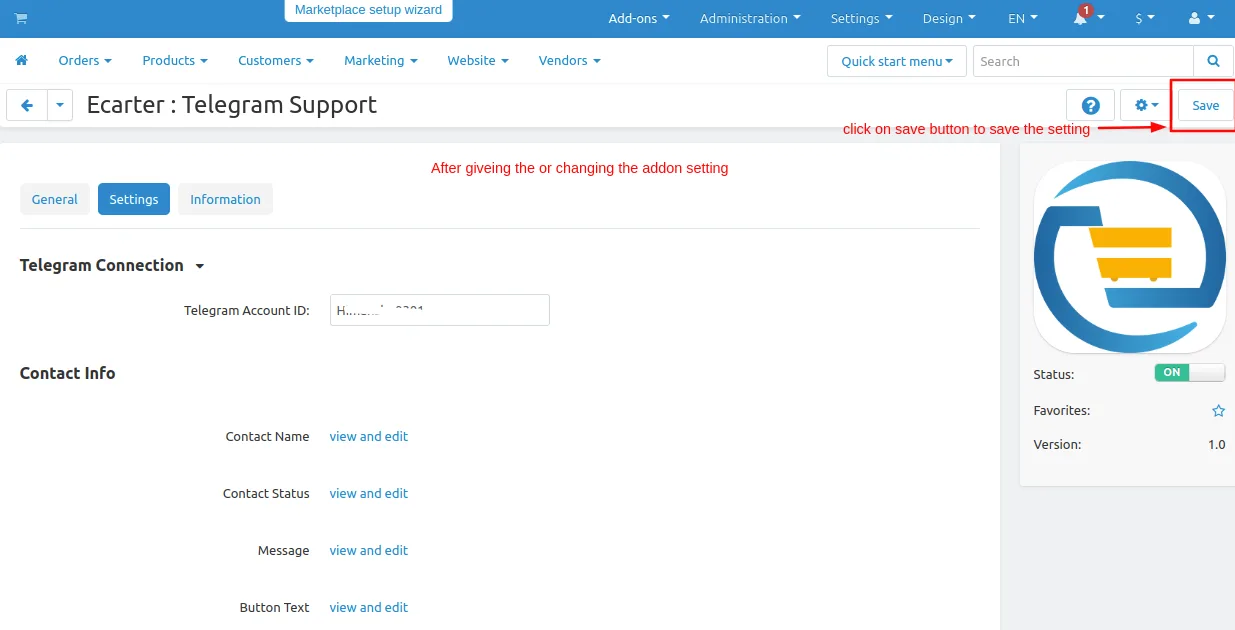Open the Customers menu

pyautogui.click(x=276, y=60)
